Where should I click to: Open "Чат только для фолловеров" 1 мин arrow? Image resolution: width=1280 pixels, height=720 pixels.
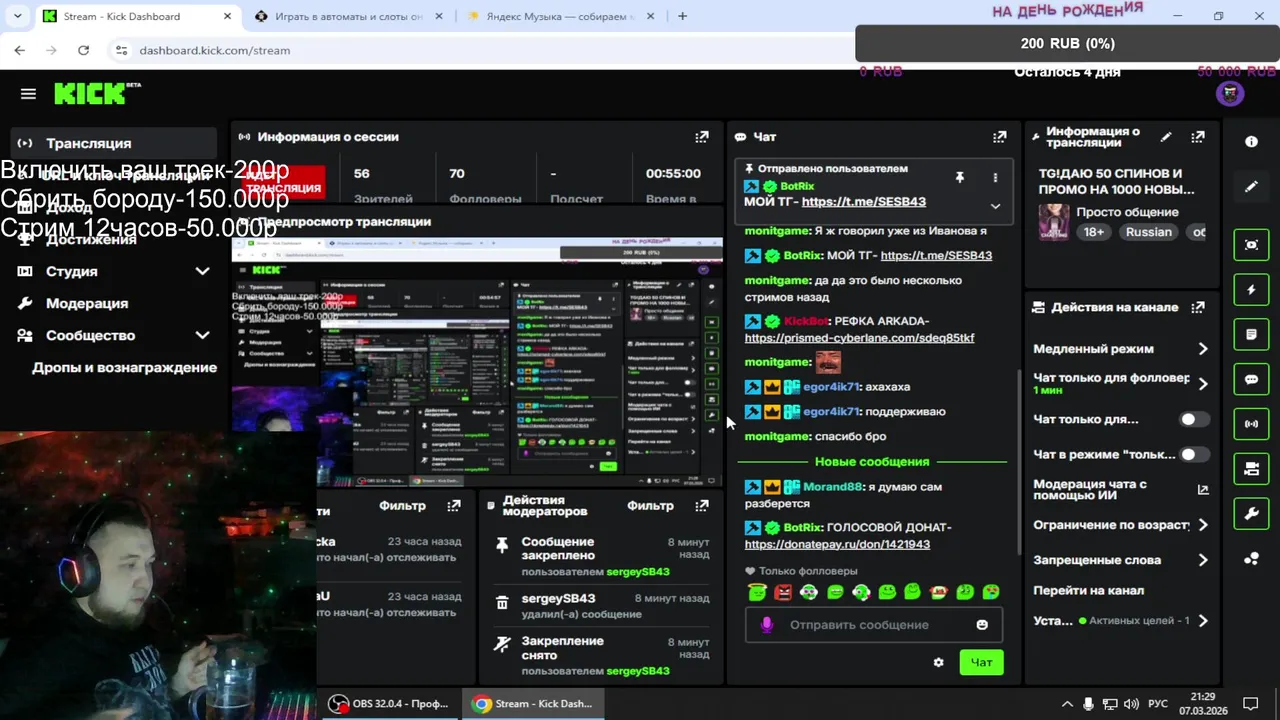(1203, 384)
